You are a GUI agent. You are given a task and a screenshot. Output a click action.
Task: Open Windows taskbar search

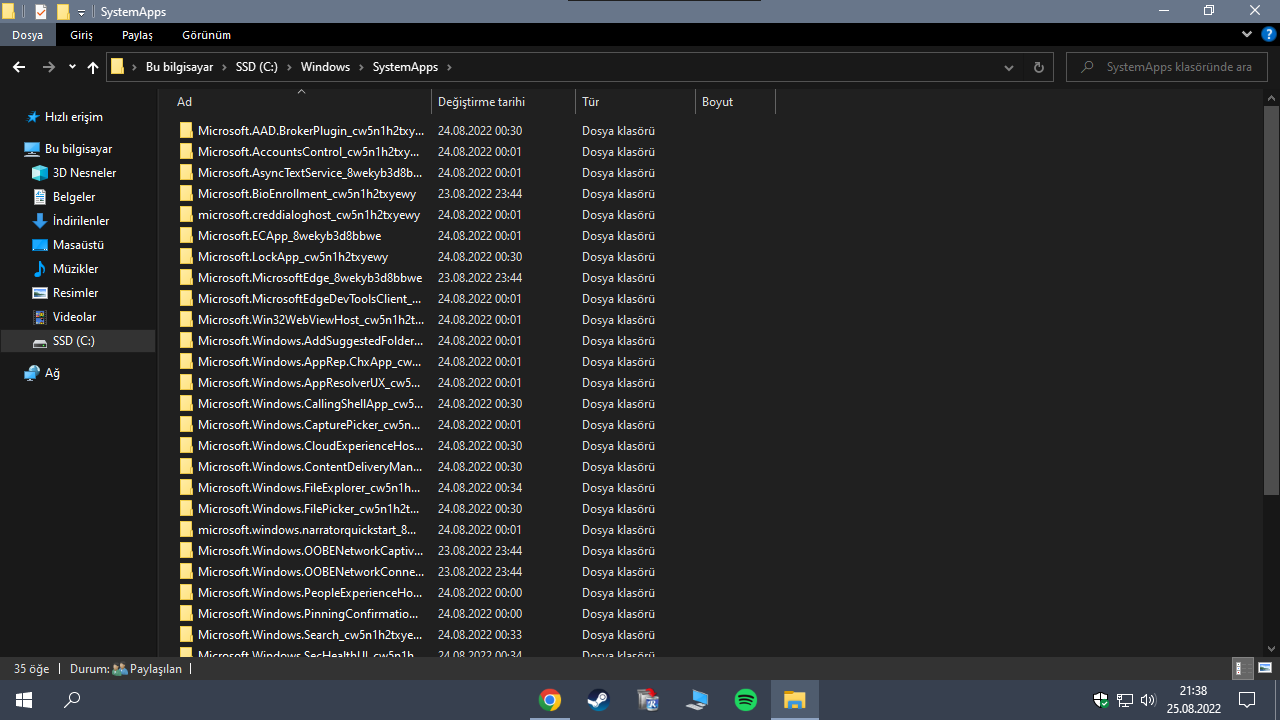[x=72, y=700]
